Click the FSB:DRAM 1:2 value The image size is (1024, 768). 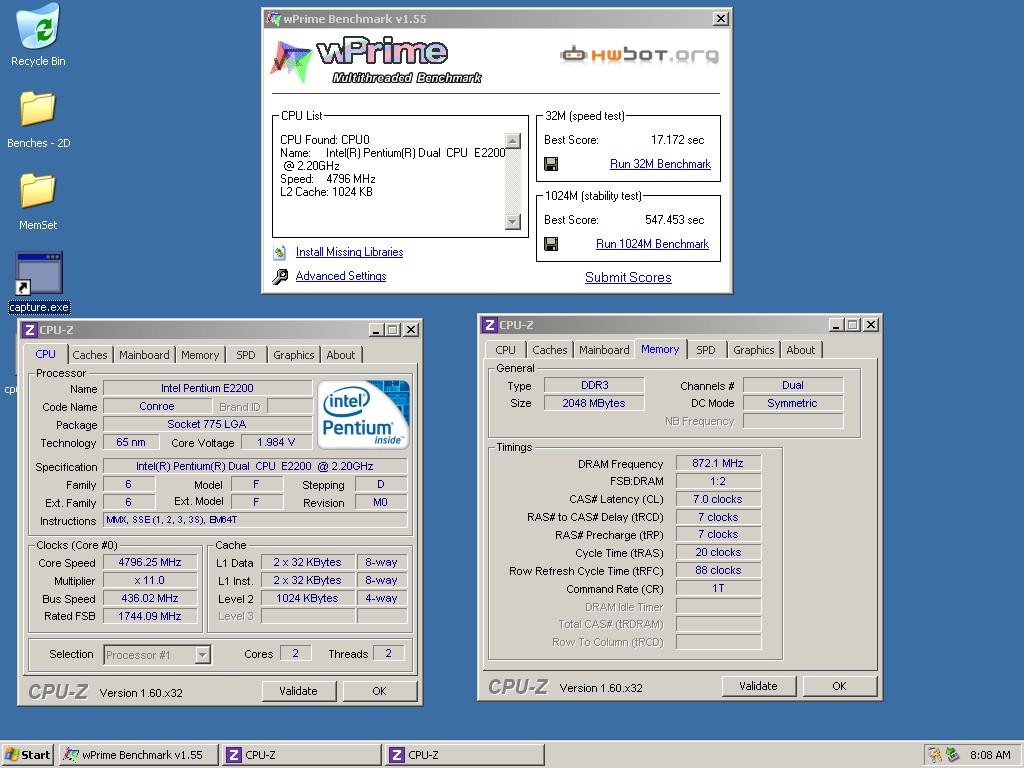click(x=718, y=481)
